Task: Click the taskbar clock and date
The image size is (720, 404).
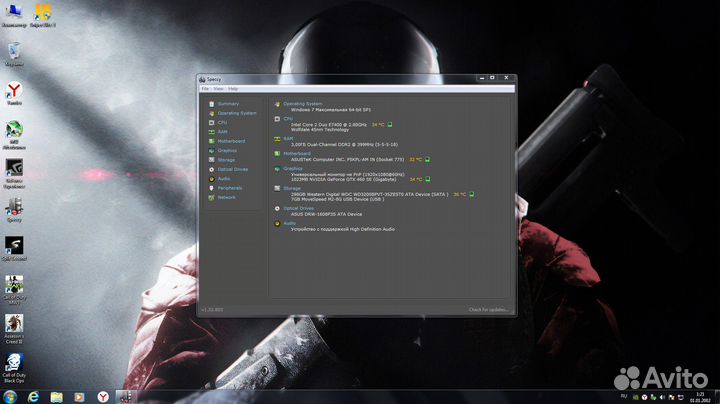Action: click(x=700, y=398)
